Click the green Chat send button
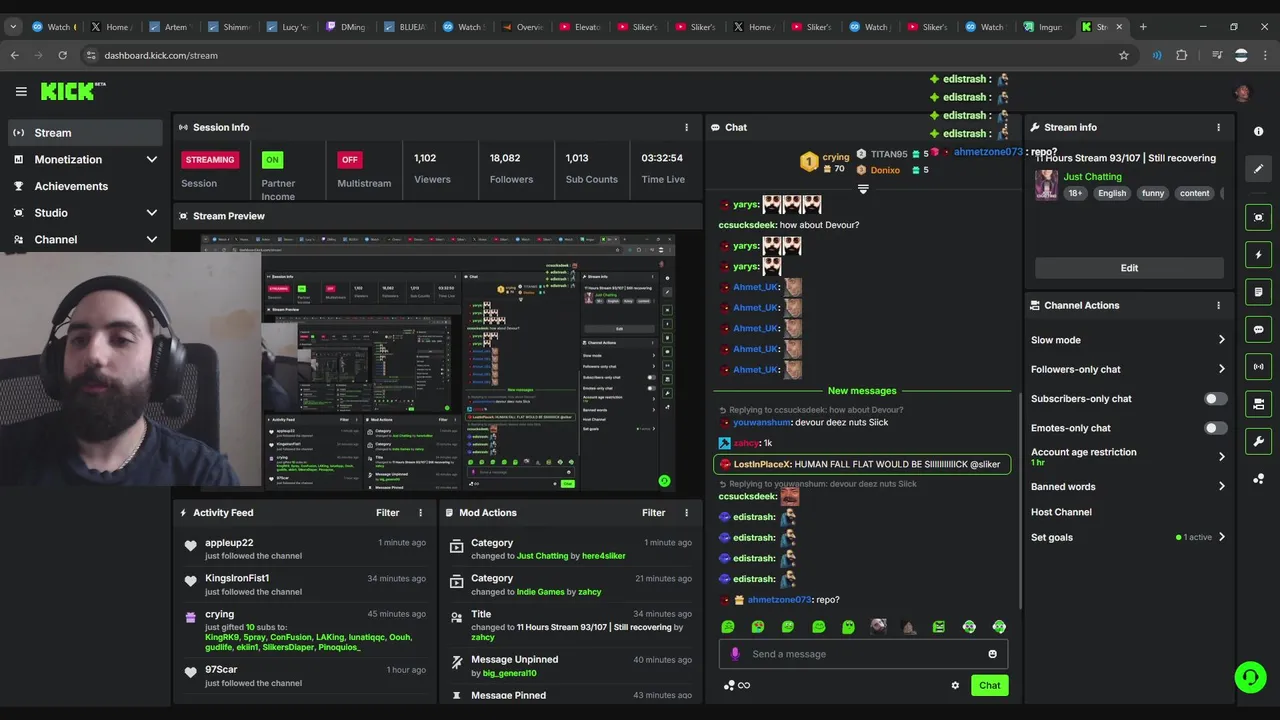Viewport: 1280px width, 720px height. 989,685
